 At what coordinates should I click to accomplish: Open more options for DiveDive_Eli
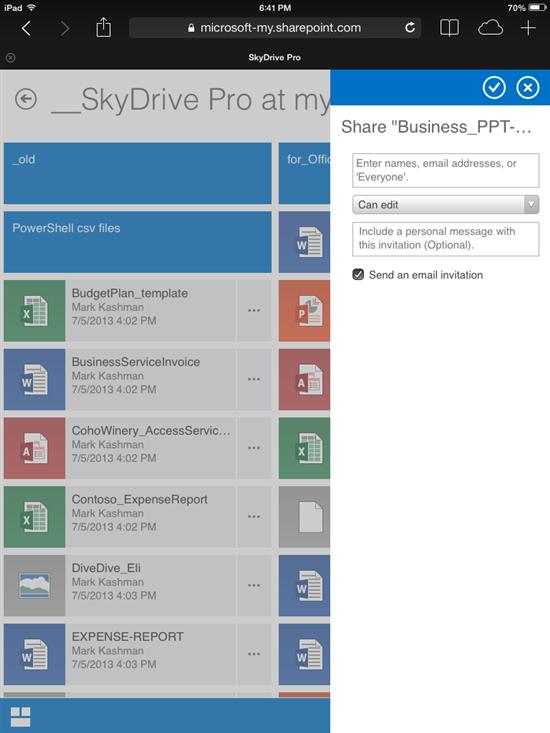point(254,585)
